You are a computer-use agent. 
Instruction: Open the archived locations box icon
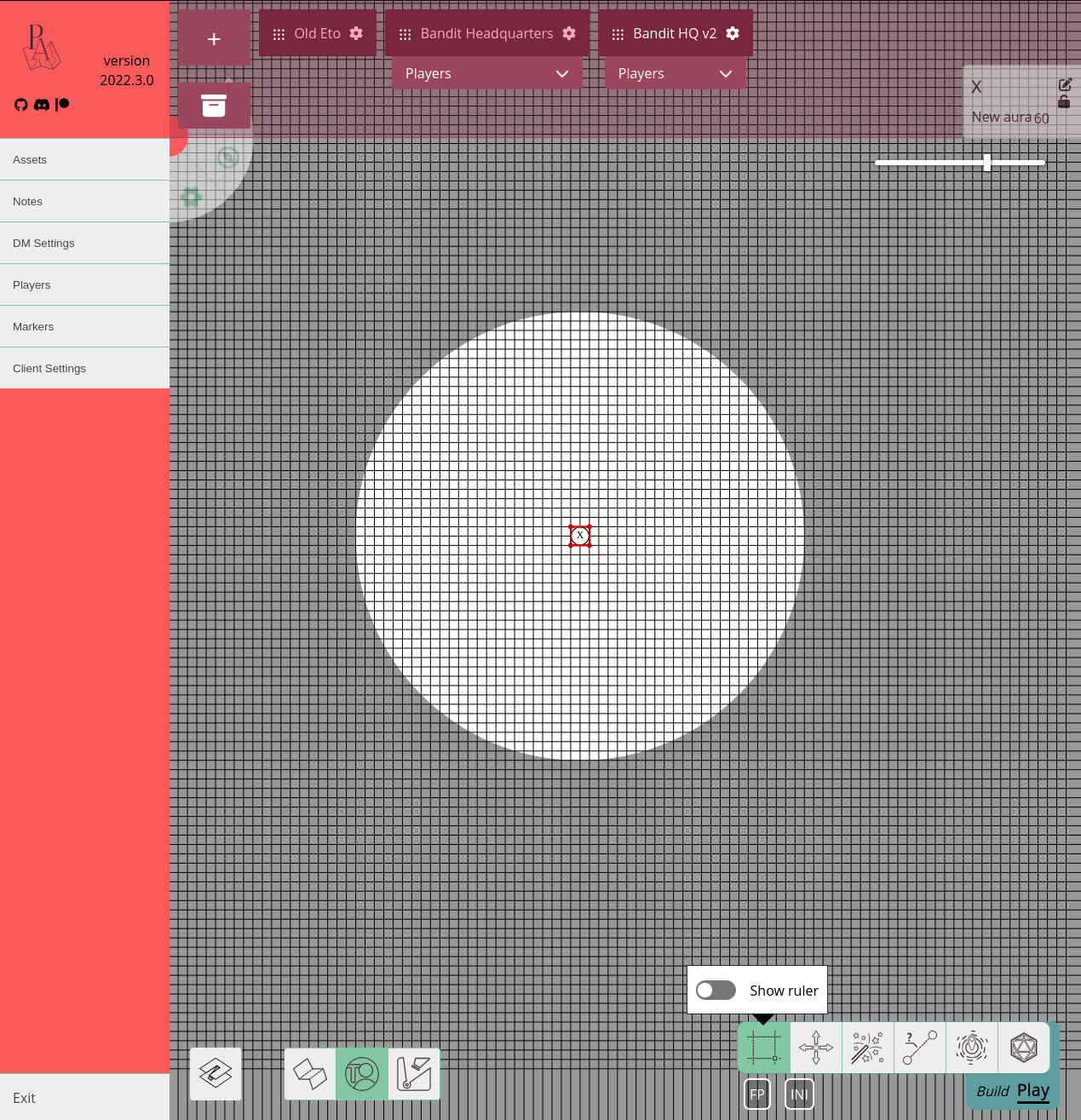click(x=214, y=106)
